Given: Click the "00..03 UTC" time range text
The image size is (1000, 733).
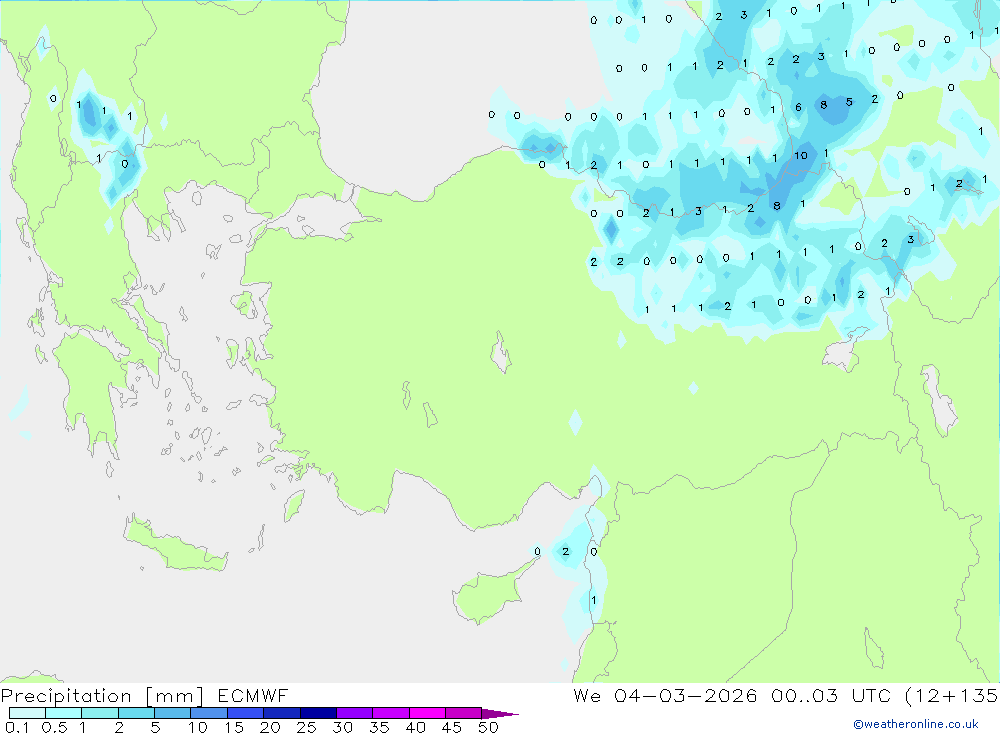Looking at the screenshot, I should [830, 695].
